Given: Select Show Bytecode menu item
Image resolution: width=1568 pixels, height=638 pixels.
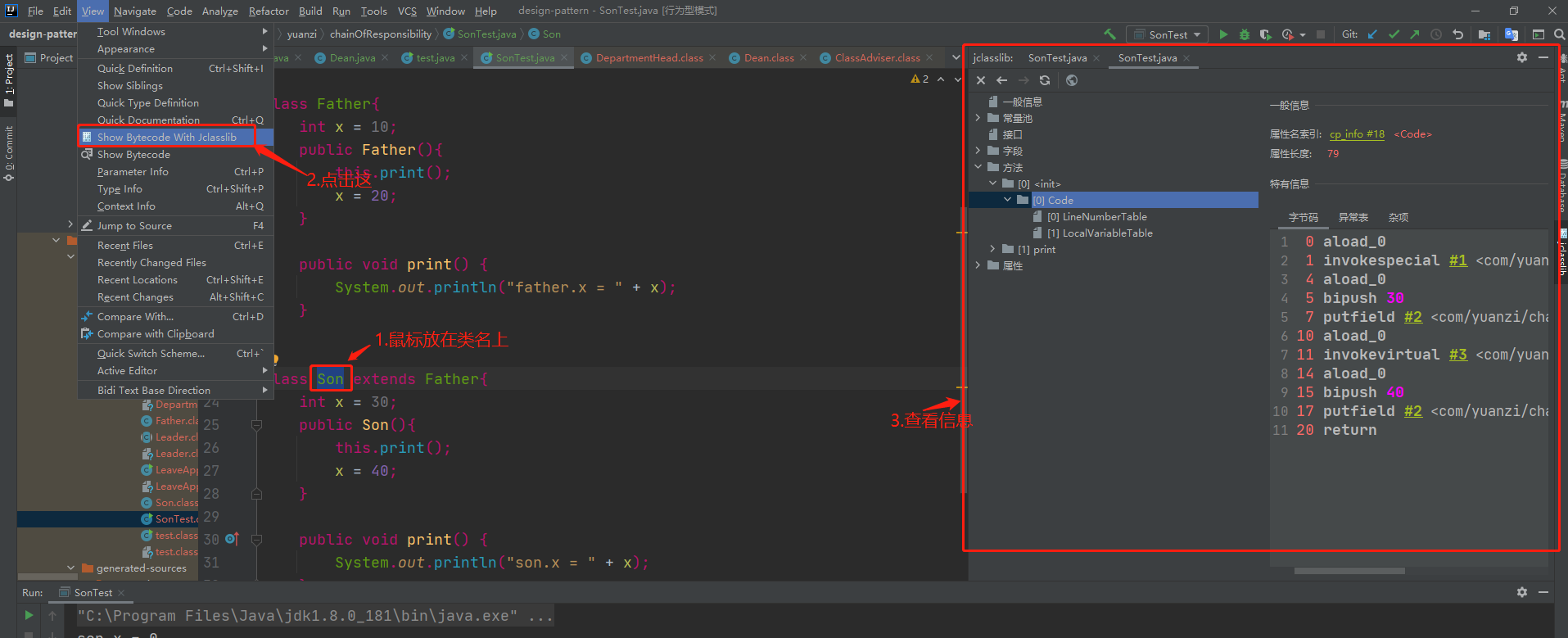Looking at the screenshot, I should 175,154.
